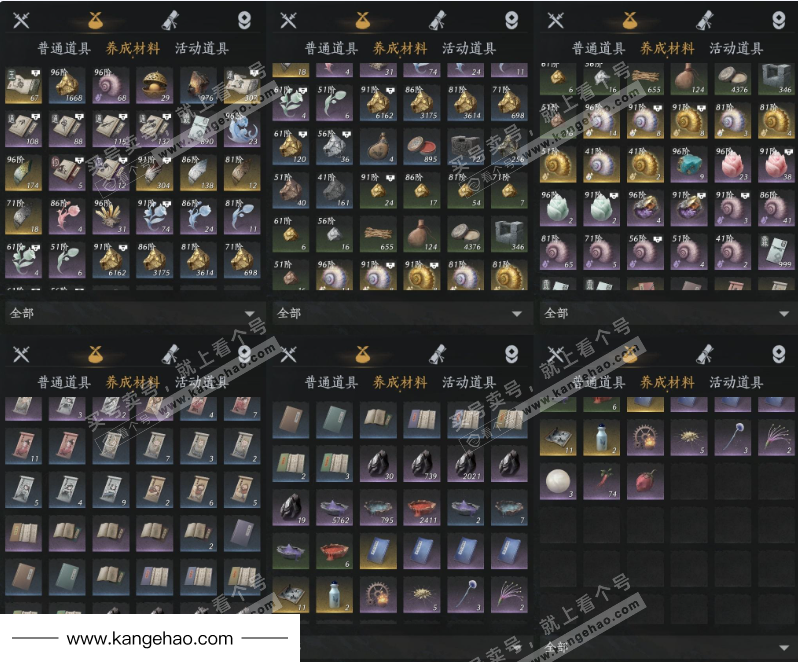This screenshot has height=662, width=798.
Task: Open 活动道具 tab in top-right panel
Action: pos(736,49)
